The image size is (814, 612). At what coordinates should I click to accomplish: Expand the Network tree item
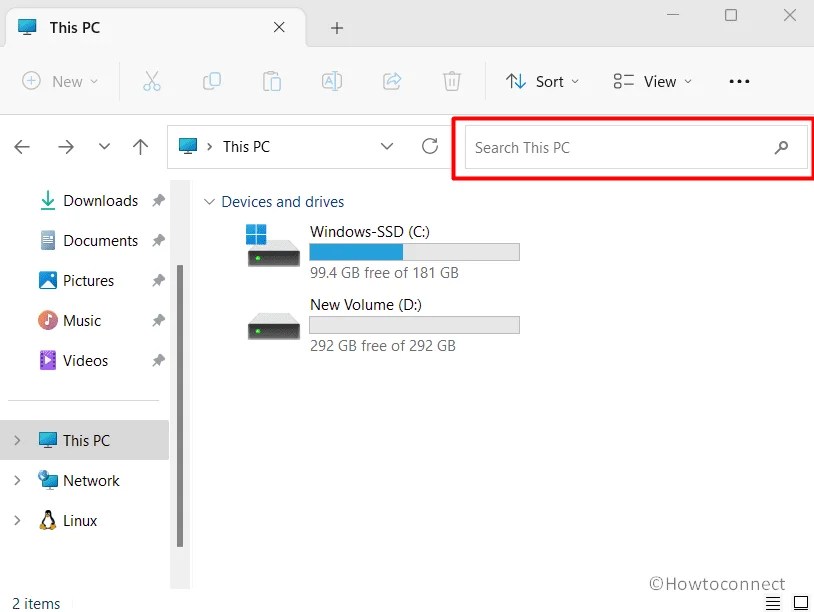(18, 480)
